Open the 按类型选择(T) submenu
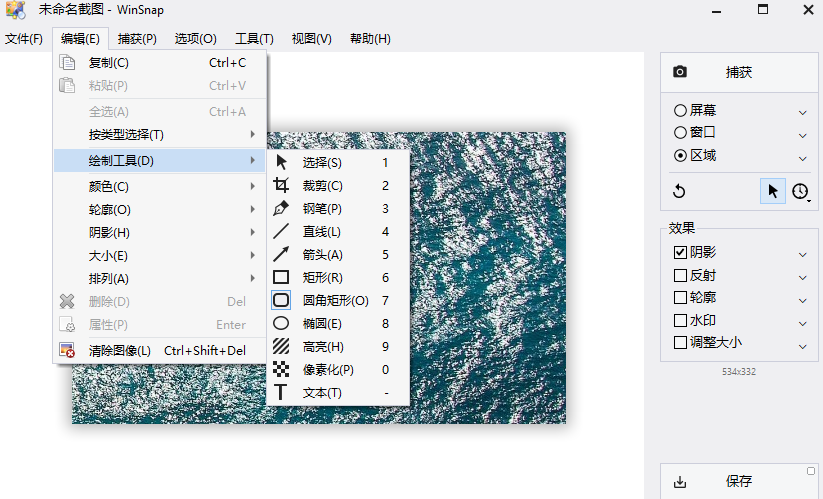This screenshot has width=823, height=499. [x=160, y=135]
